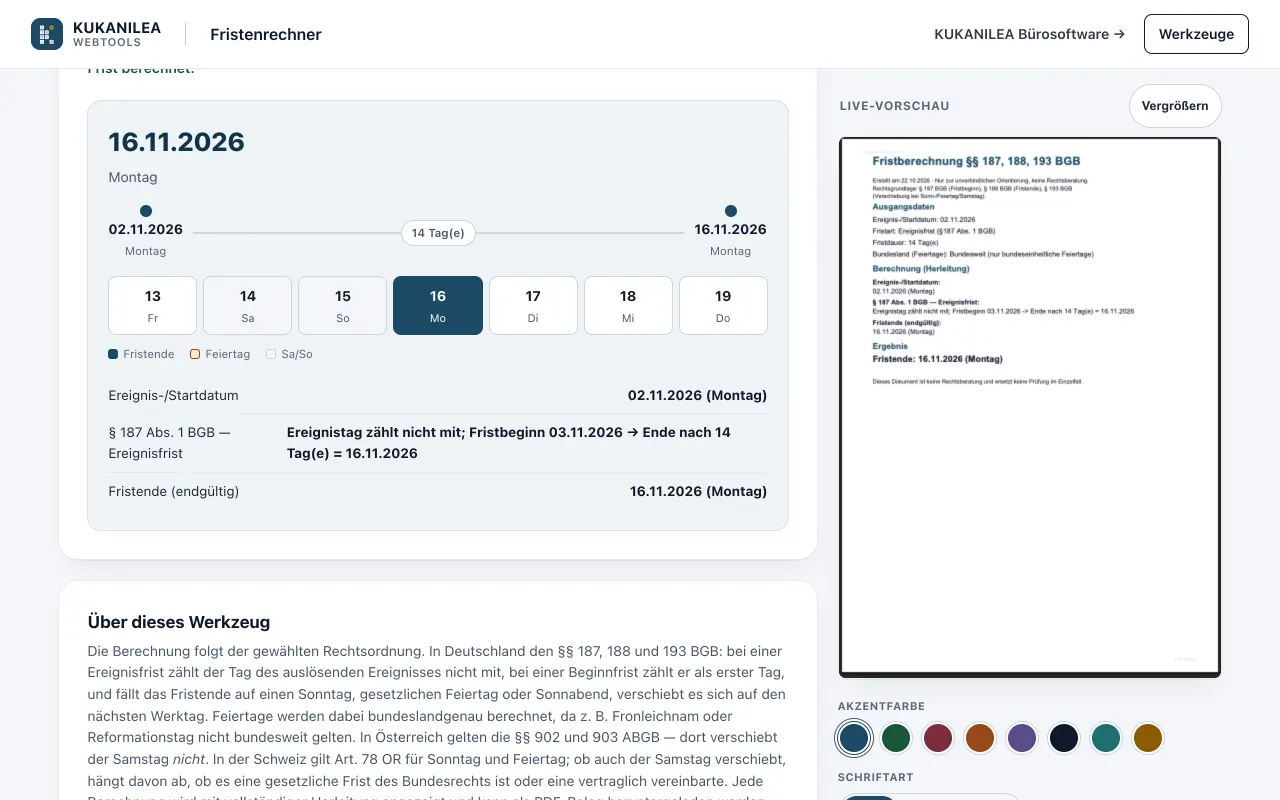Screen dimensions: 1280x800
Task: Click the SCHRIFTART section label
Action: tap(876, 777)
